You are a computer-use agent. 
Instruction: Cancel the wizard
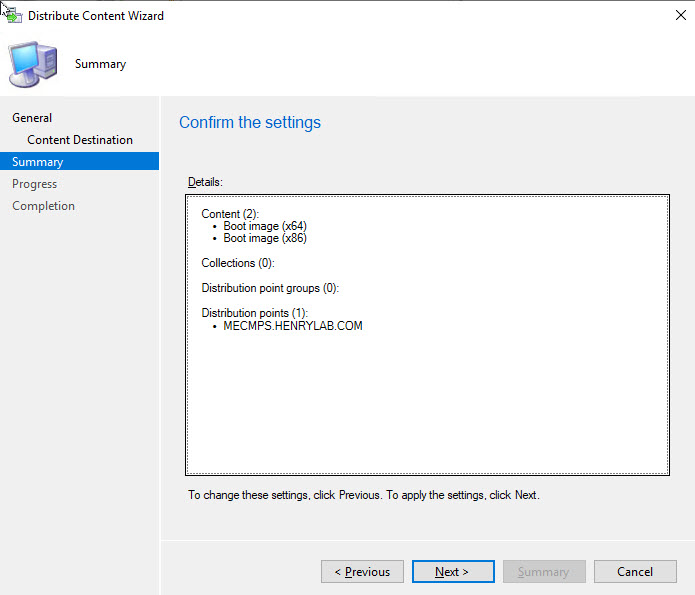634,572
